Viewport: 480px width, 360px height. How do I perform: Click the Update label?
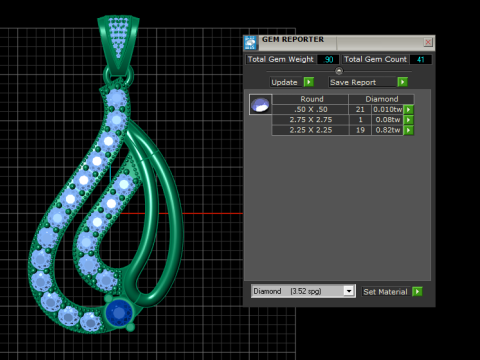284,82
